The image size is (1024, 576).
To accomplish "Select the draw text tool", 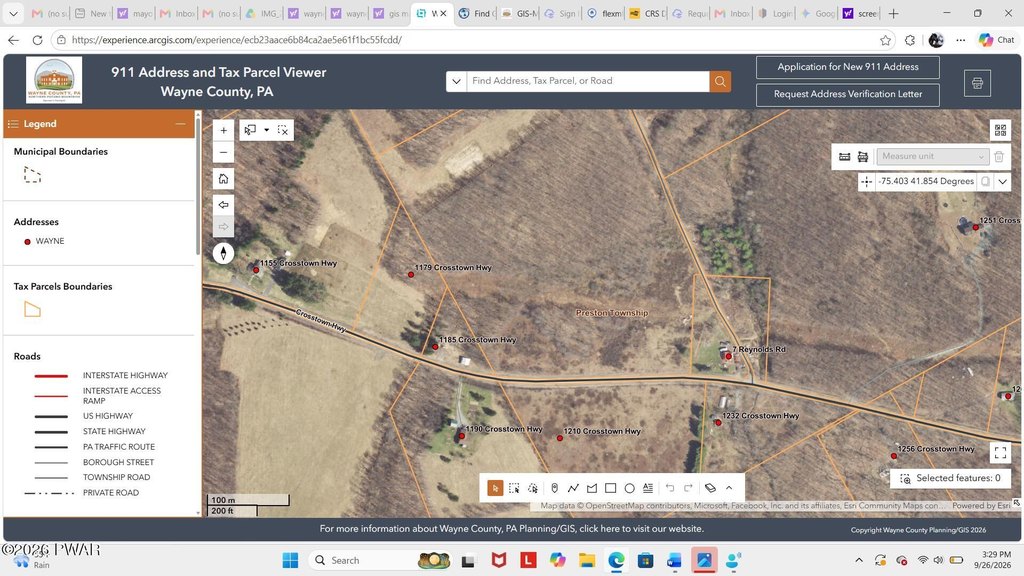I will 648,488.
